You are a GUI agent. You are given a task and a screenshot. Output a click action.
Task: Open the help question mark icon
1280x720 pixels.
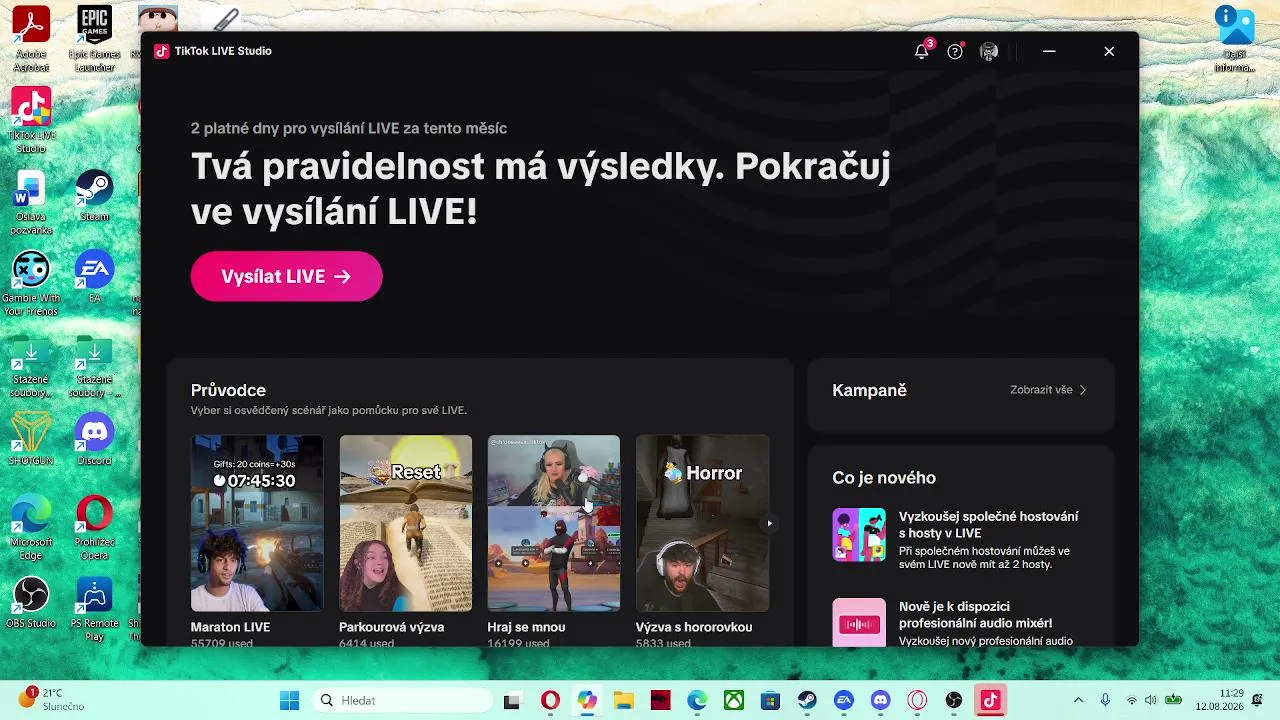955,51
